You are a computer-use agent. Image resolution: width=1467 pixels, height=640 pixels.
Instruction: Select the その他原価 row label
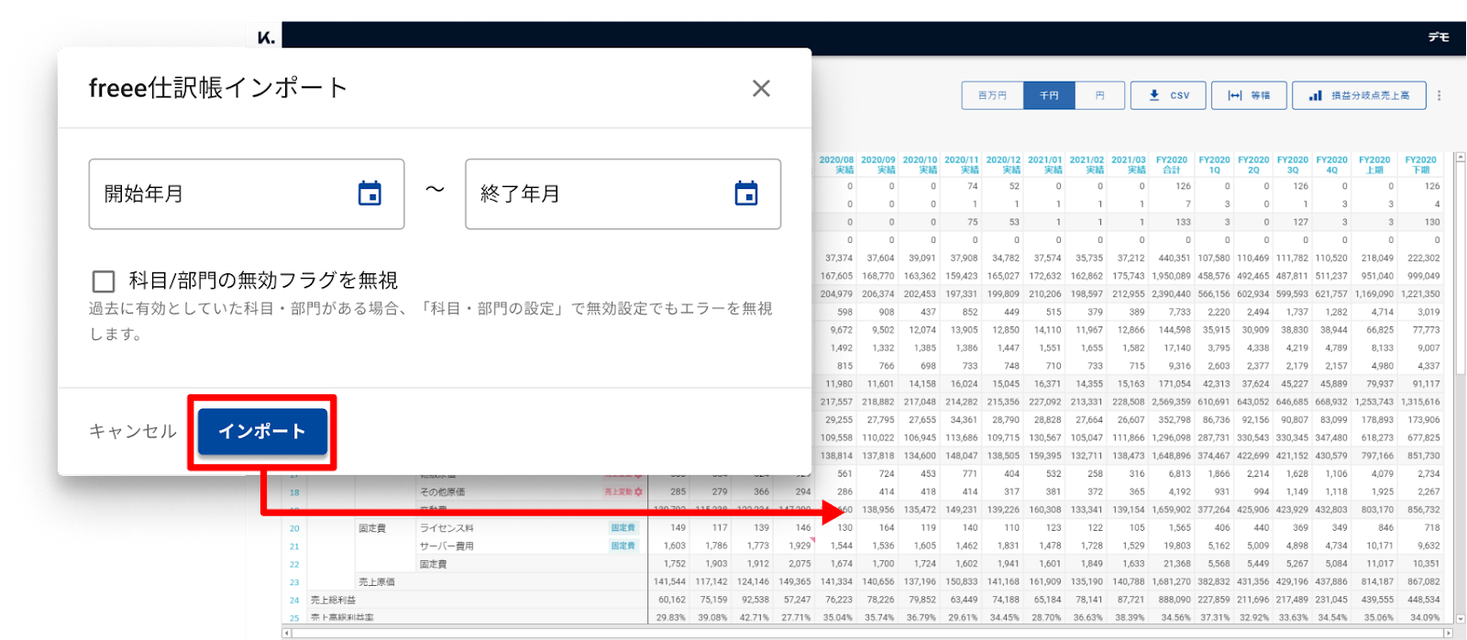[x=441, y=492]
